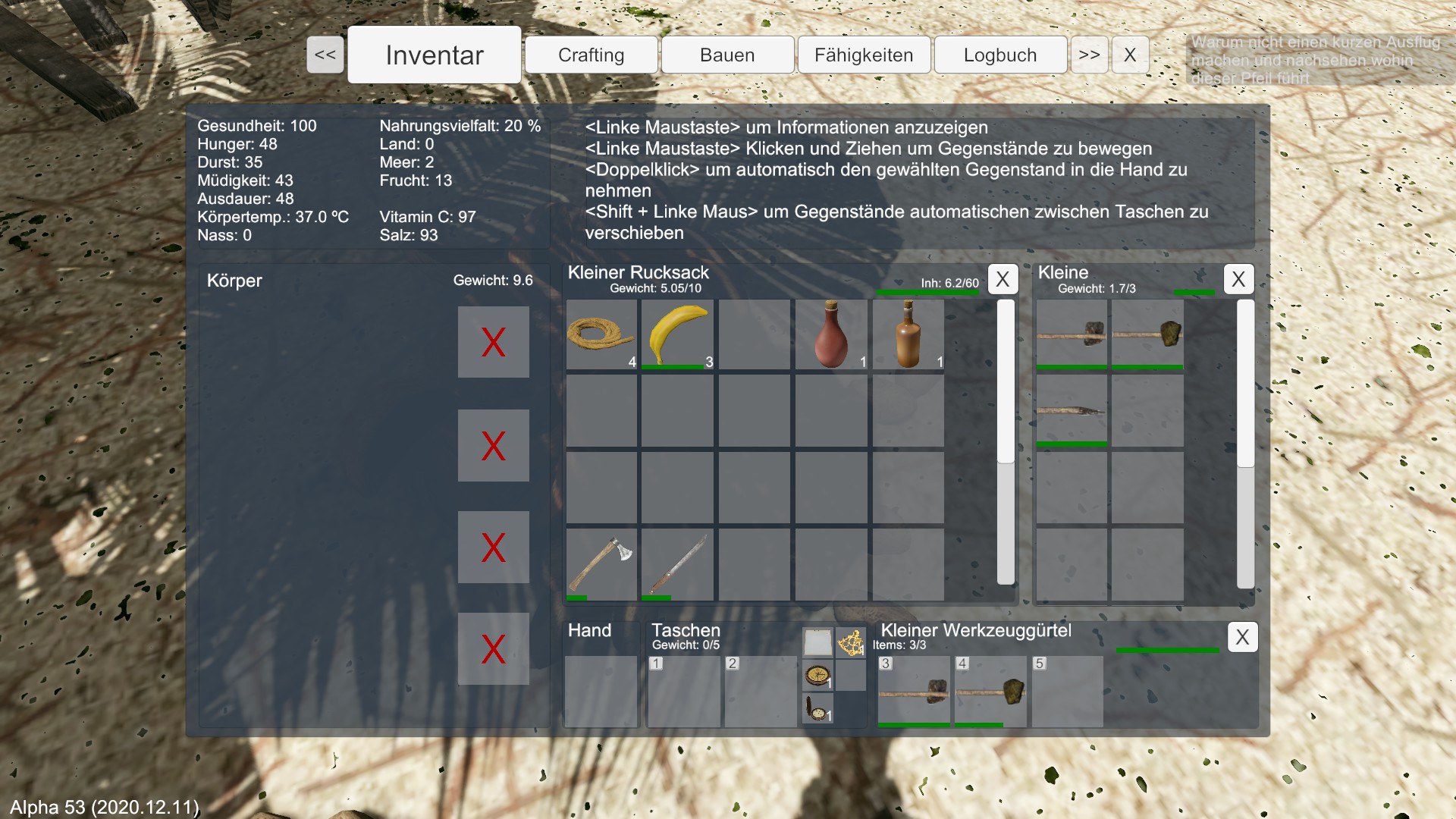Switch to the Bauen tab
The height and width of the screenshot is (819, 1456).
click(x=727, y=55)
